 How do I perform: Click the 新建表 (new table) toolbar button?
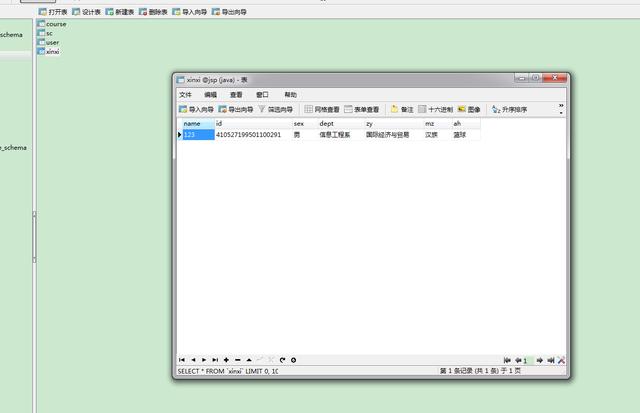(120, 12)
